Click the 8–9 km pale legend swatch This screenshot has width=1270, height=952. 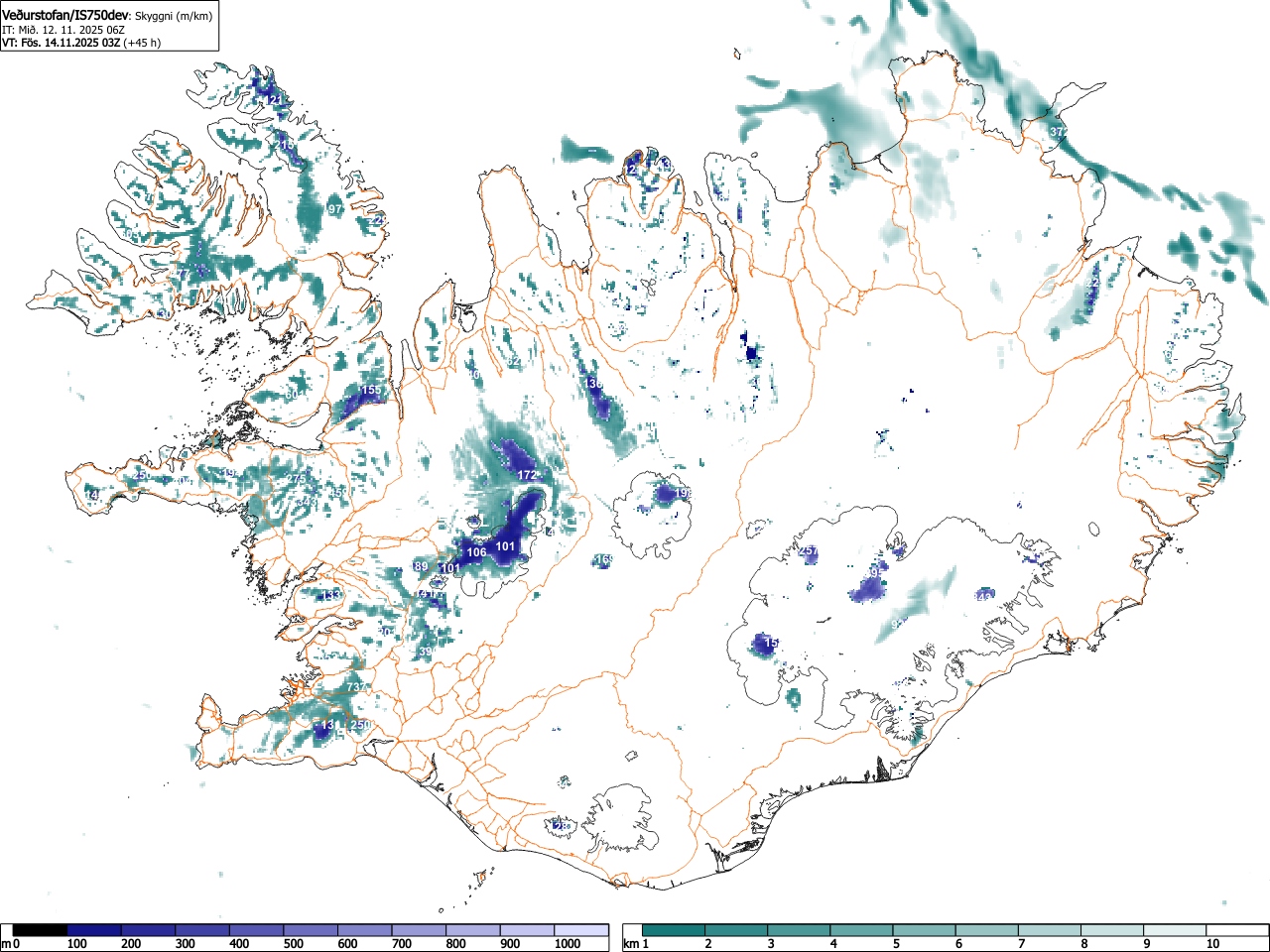click(1112, 930)
